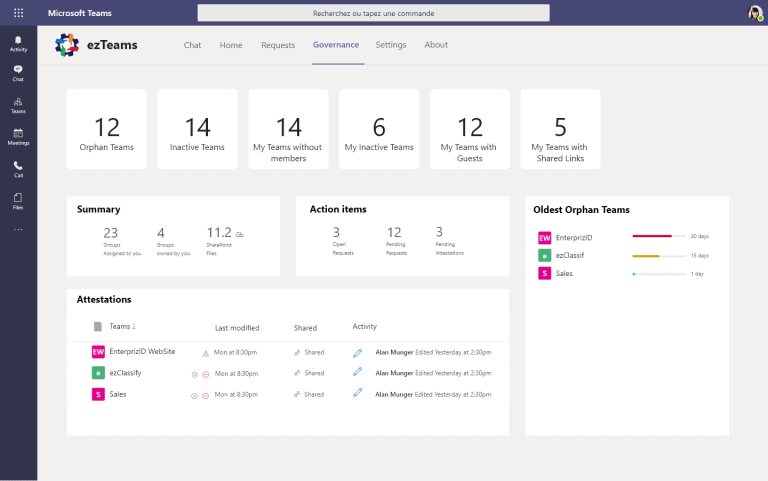Screen dimensions: 768x481
Task: Click the red minus icon in Sales row
Action: (206, 396)
